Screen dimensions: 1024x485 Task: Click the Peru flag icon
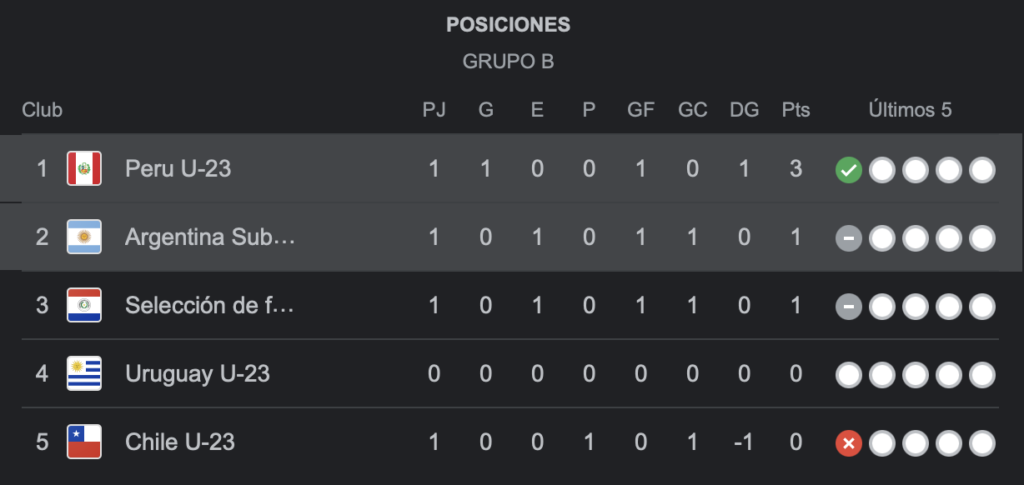[x=84, y=169]
